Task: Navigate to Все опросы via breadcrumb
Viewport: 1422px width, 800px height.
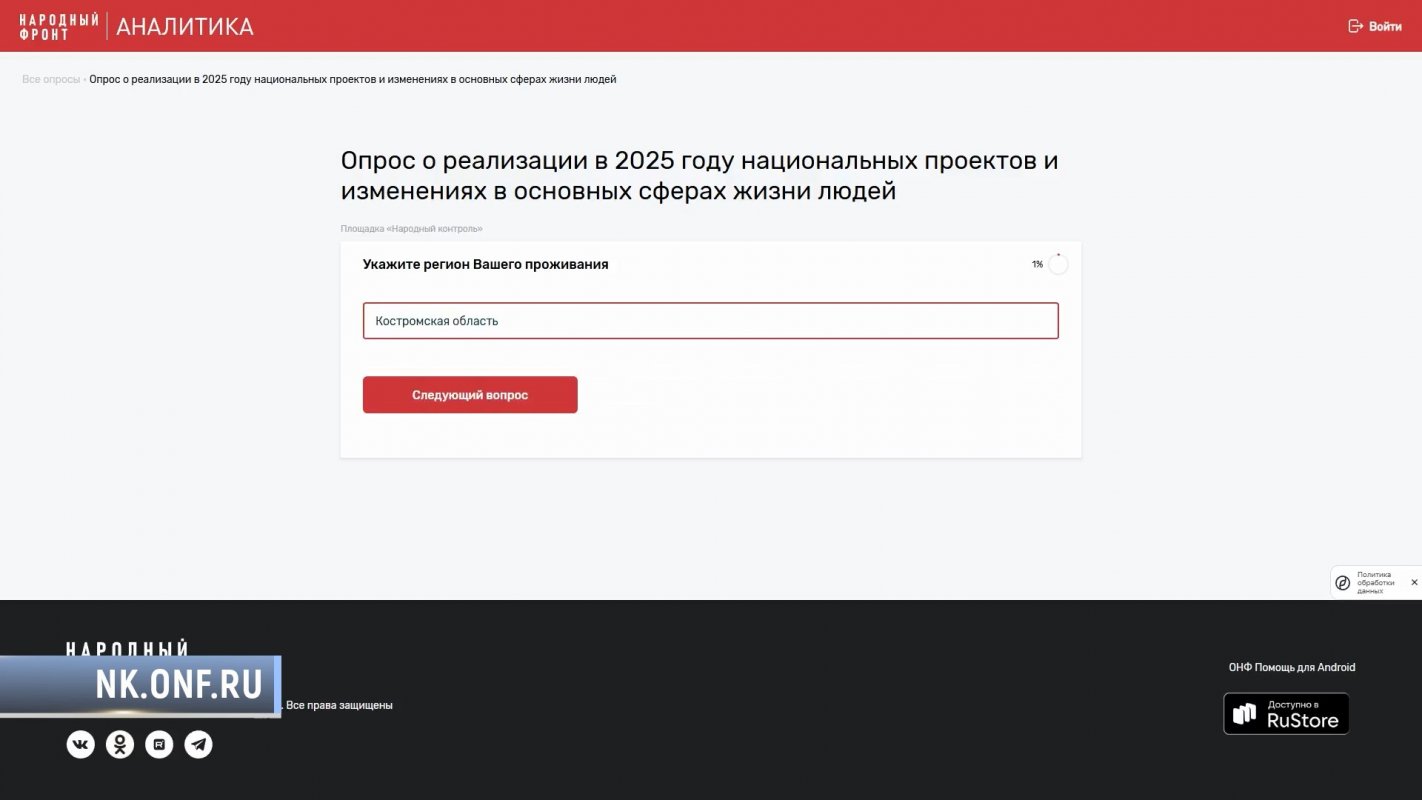Action: click(50, 78)
